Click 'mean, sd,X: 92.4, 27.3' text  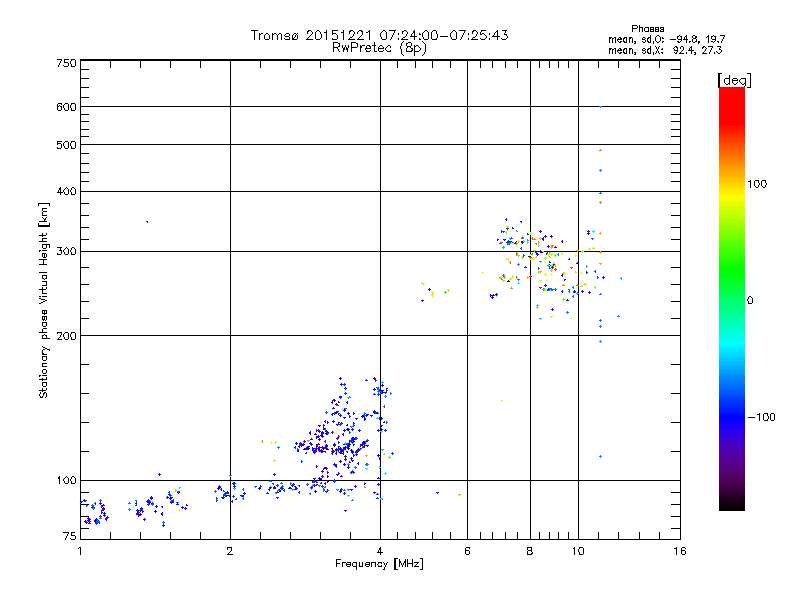665,51
